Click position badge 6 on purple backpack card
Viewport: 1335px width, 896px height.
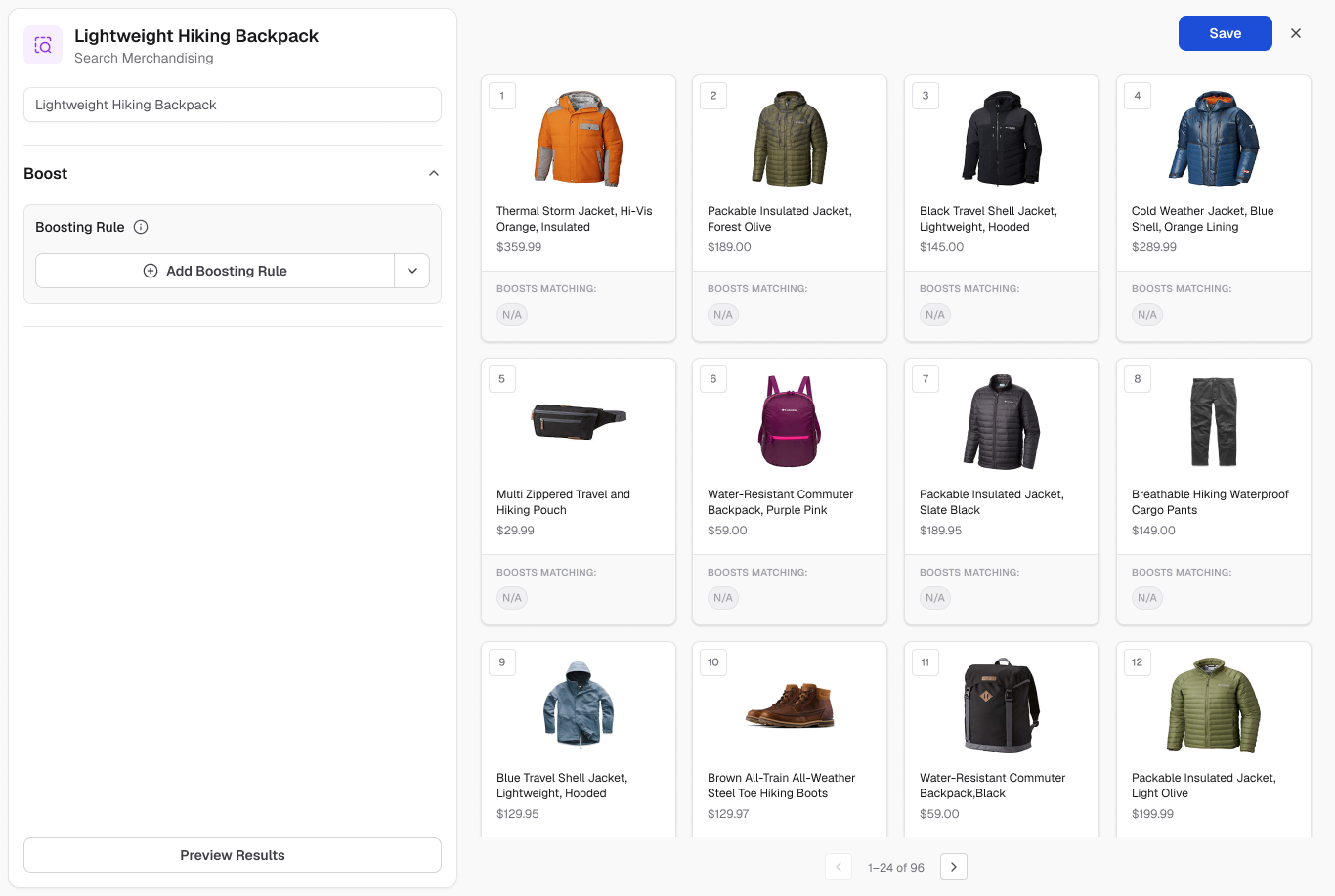(713, 379)
